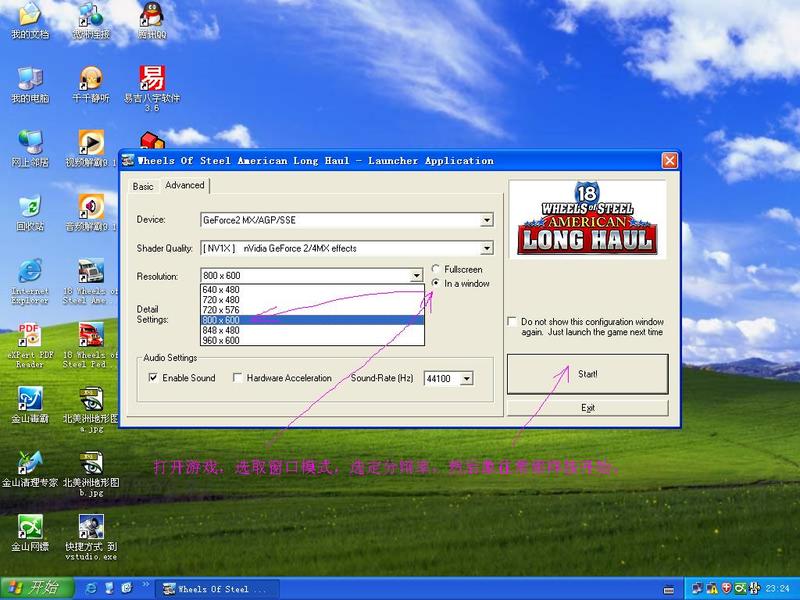Open the Recycle Bin (回收站) icon

30,207
